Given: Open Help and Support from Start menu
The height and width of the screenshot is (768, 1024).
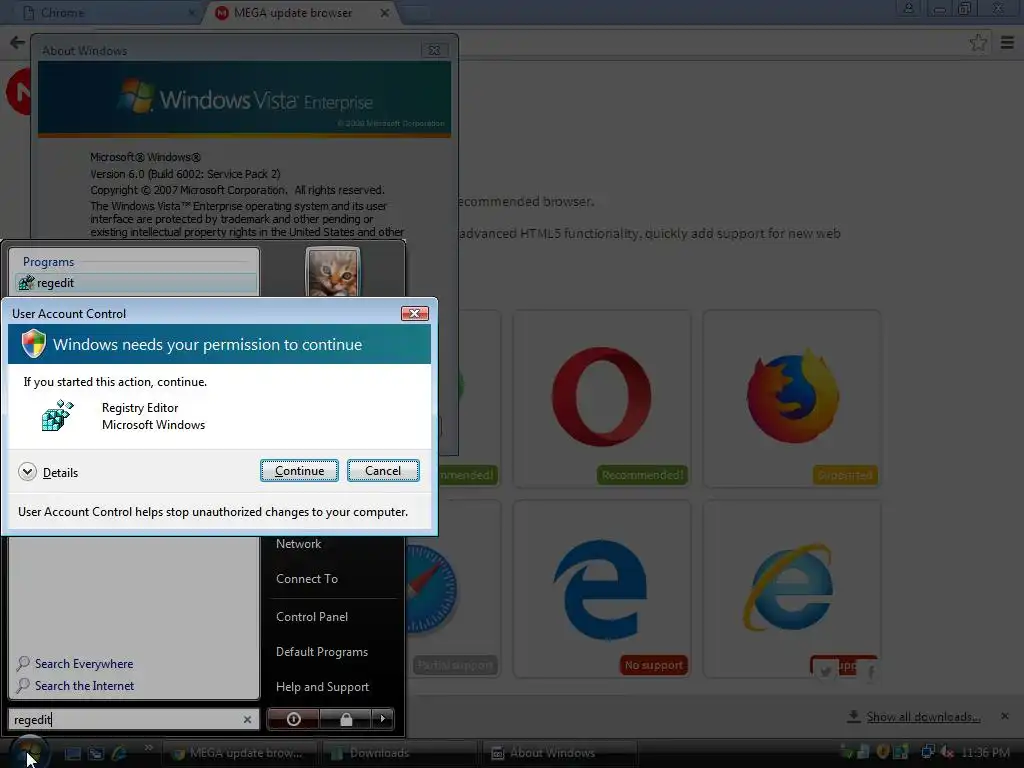Looking at the screenshot, I should [x=323, y=687].
